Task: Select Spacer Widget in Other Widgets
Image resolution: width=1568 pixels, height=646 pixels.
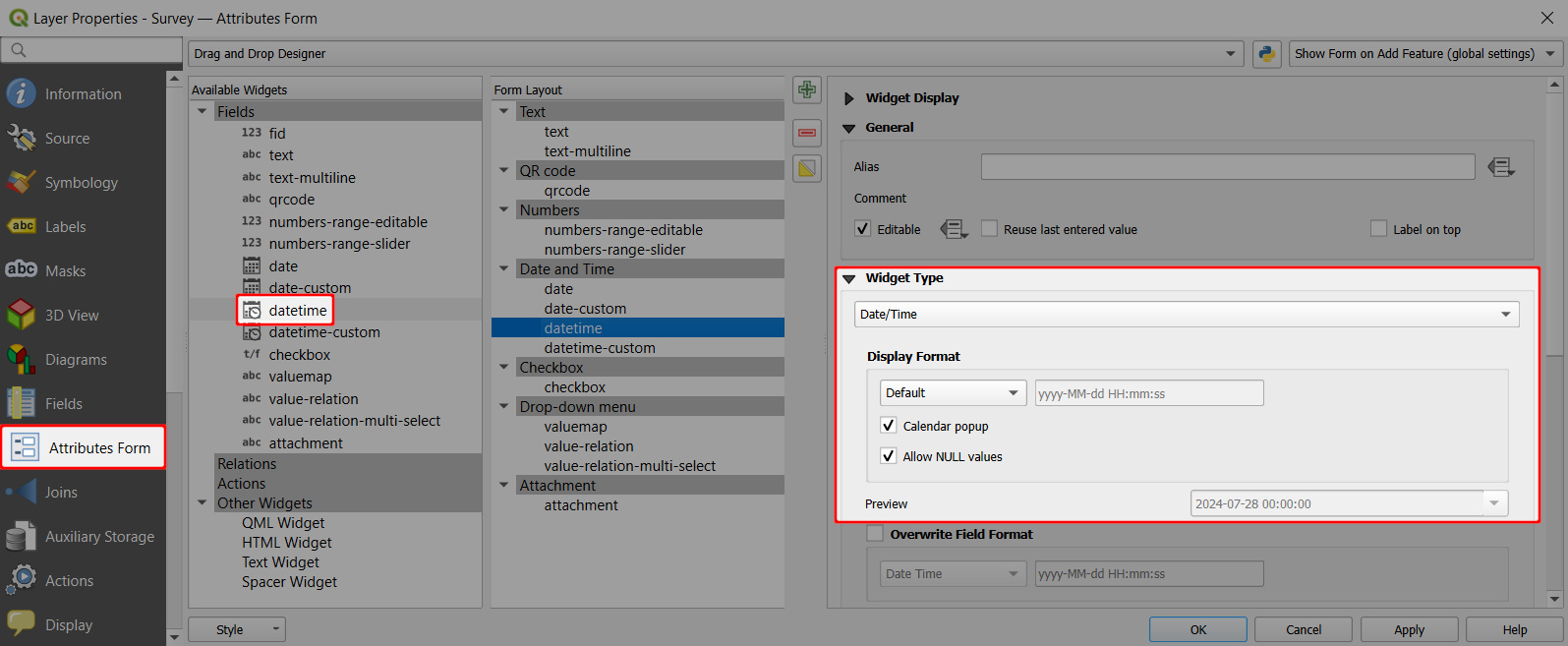Action: pyautogui.click(x=289, y=581)
